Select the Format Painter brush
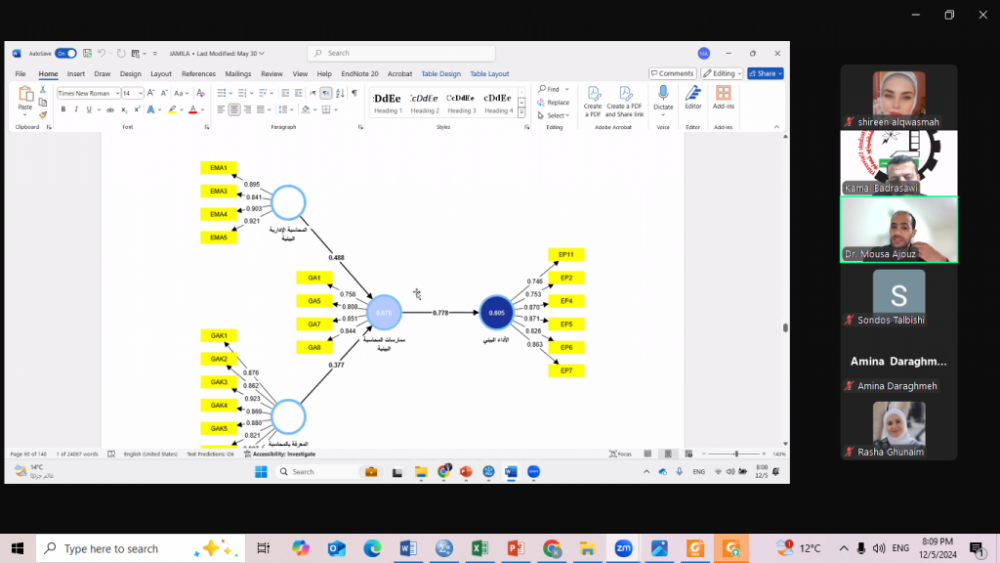Screen dimensions: 1000x563 pos(43,115)
